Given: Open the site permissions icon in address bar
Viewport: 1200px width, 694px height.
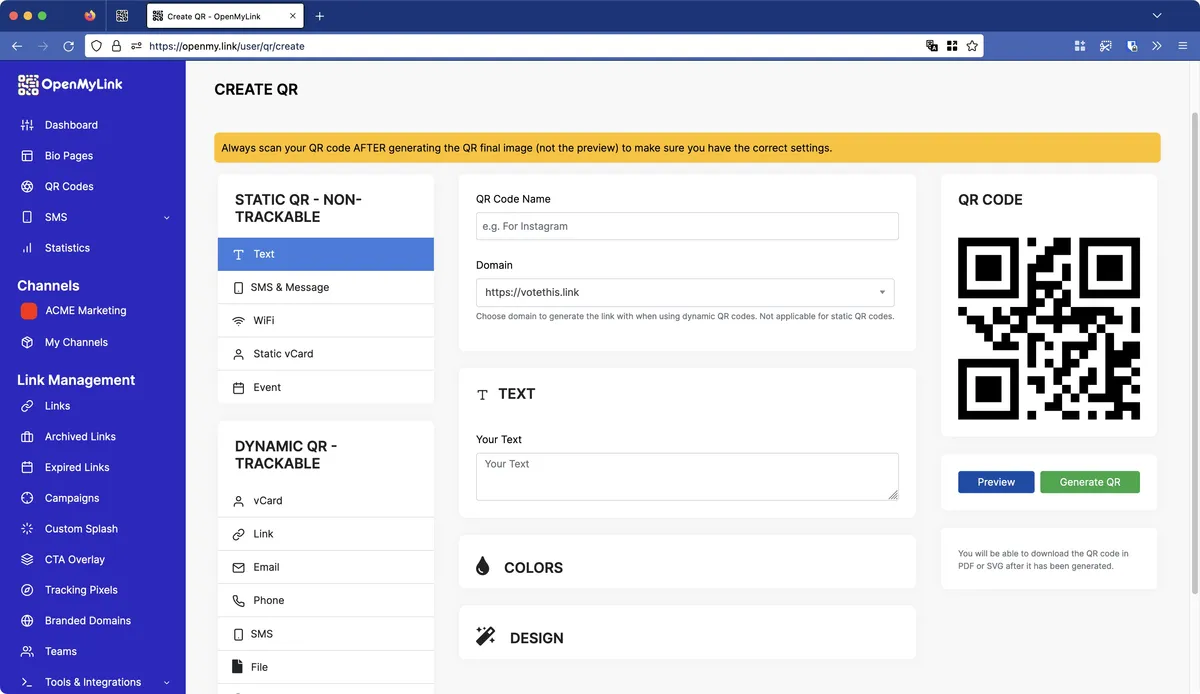Looking at the screenshot, I should tap(136, 46).
